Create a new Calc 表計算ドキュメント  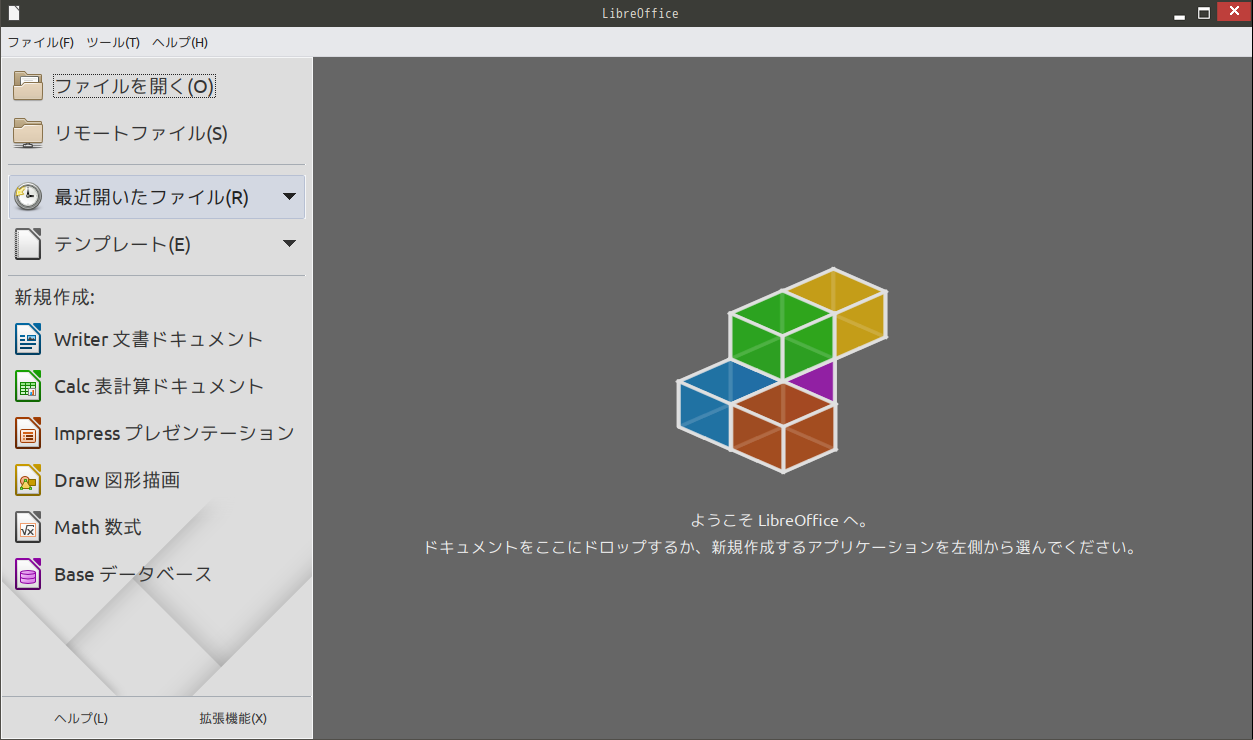tap(156, 387)
